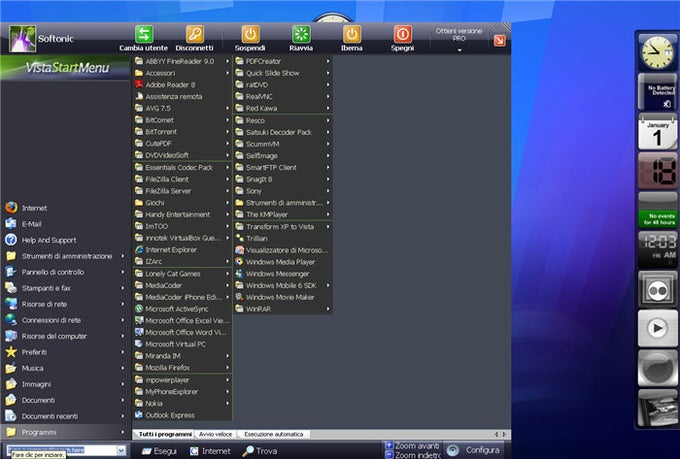Click the play button sidebar widget
Image resolution: width=680 pixels, height=459 pixels.
(657, 328)
